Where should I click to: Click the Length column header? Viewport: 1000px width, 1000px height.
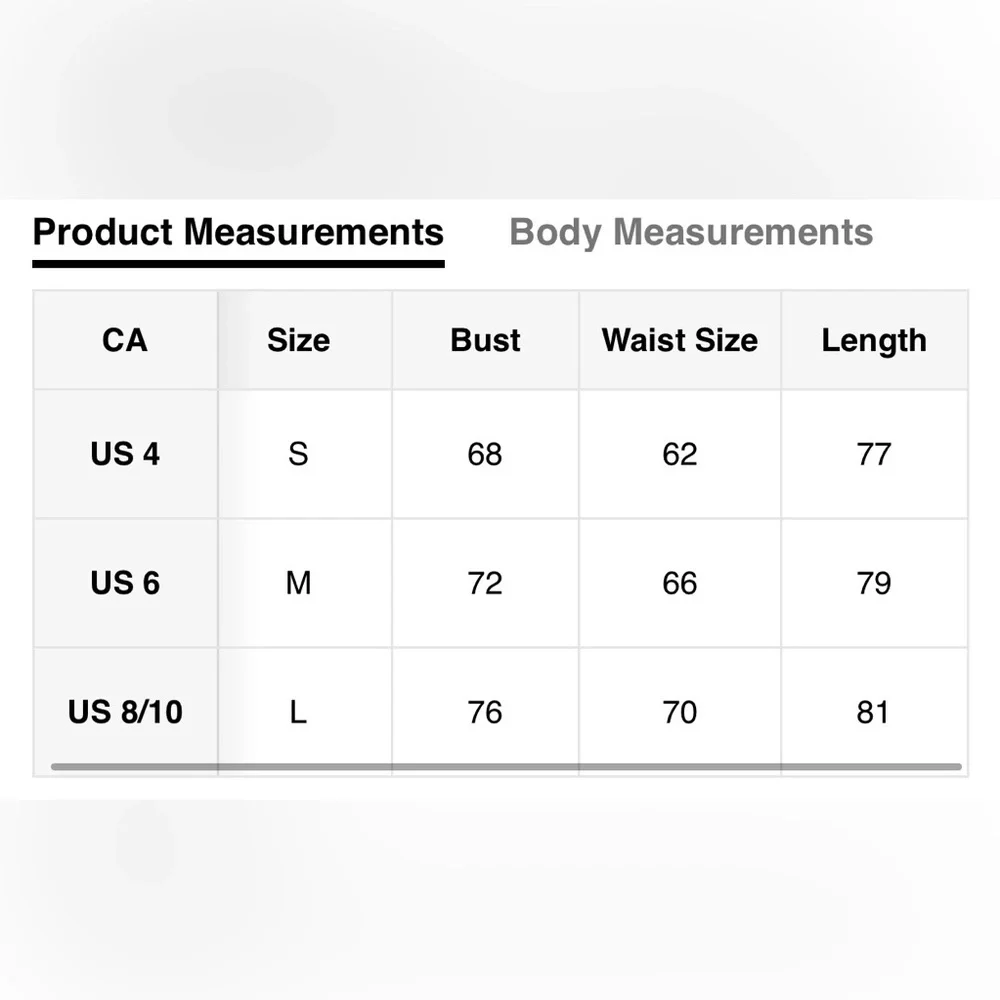[x=873, y=340]
